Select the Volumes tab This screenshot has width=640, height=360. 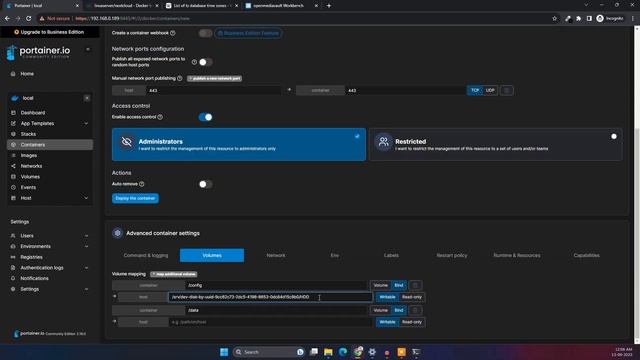[212, 256]
